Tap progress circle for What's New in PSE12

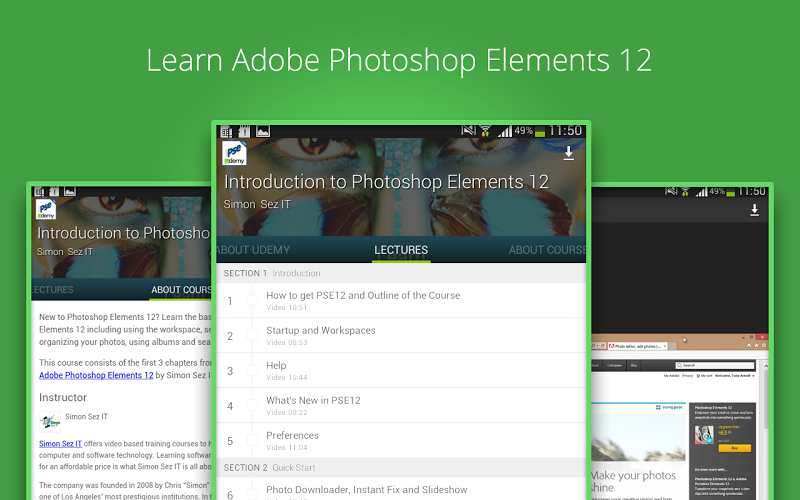point(253,406)
